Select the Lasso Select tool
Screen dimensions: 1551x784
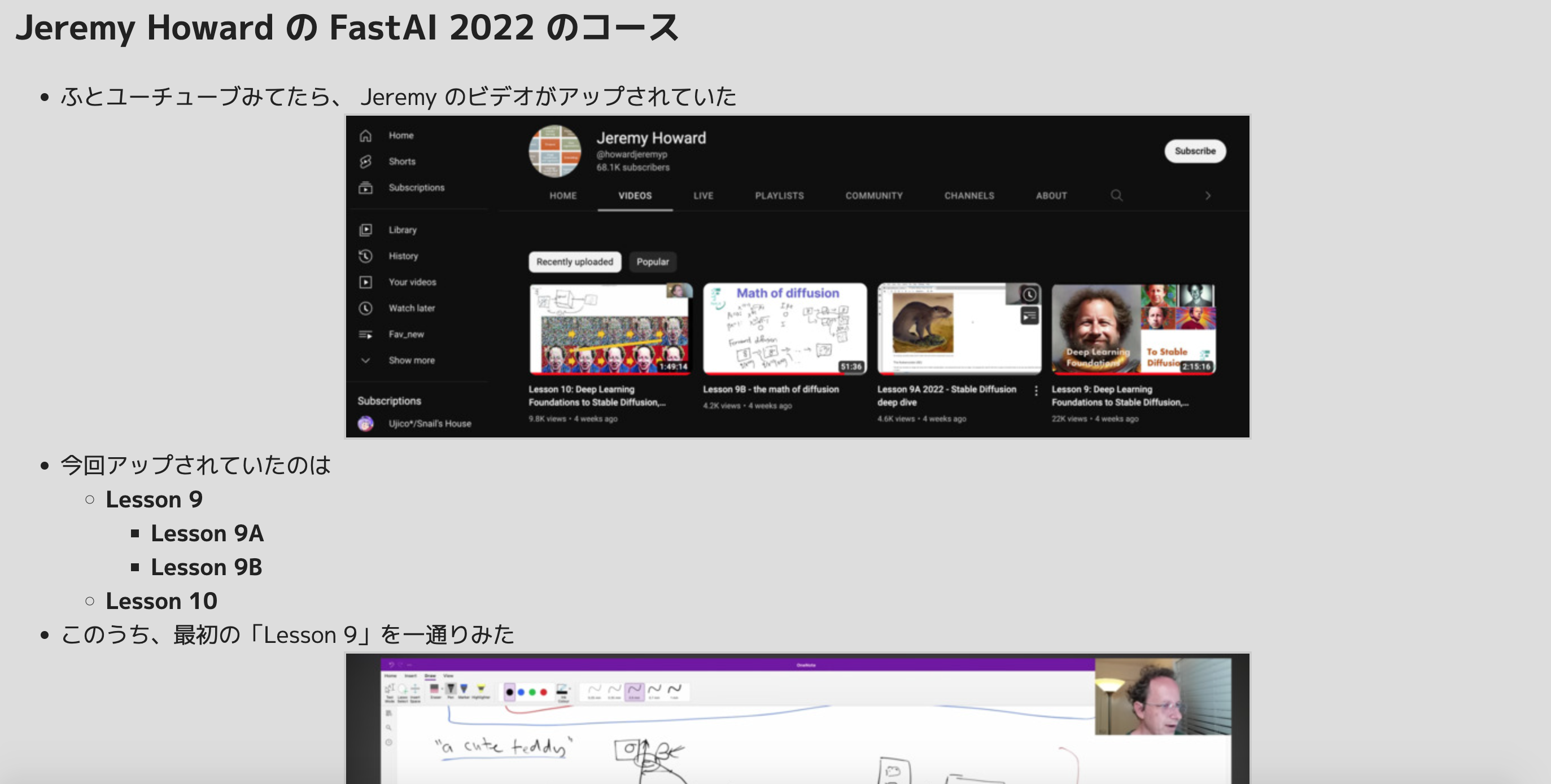coord(403,693)
